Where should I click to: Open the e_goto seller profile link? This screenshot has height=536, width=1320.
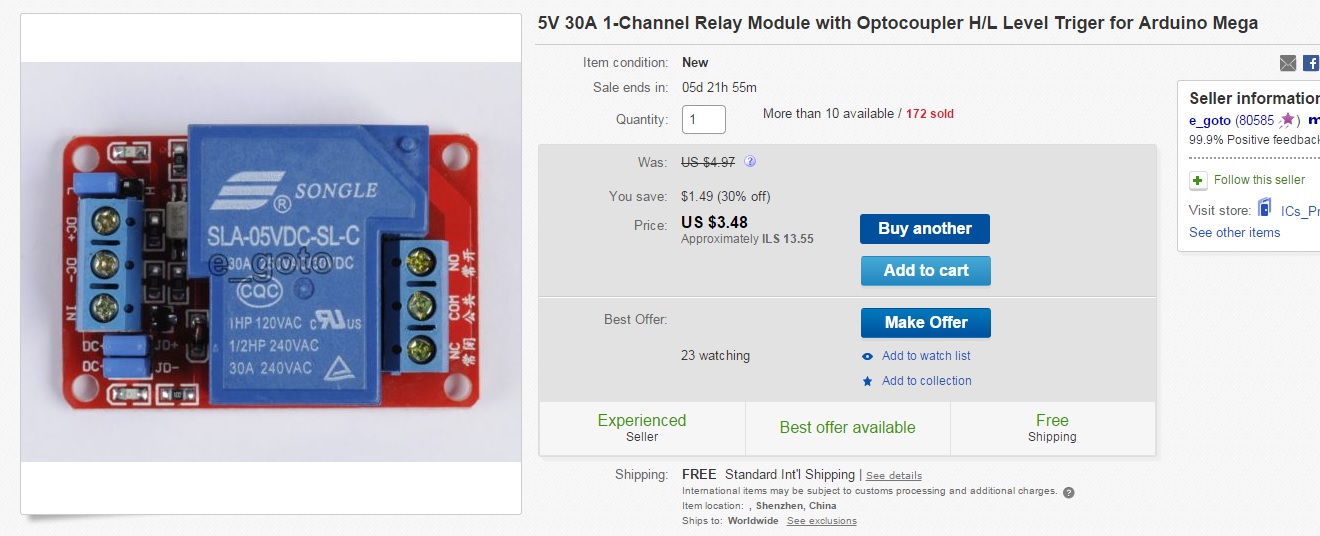1209,120
